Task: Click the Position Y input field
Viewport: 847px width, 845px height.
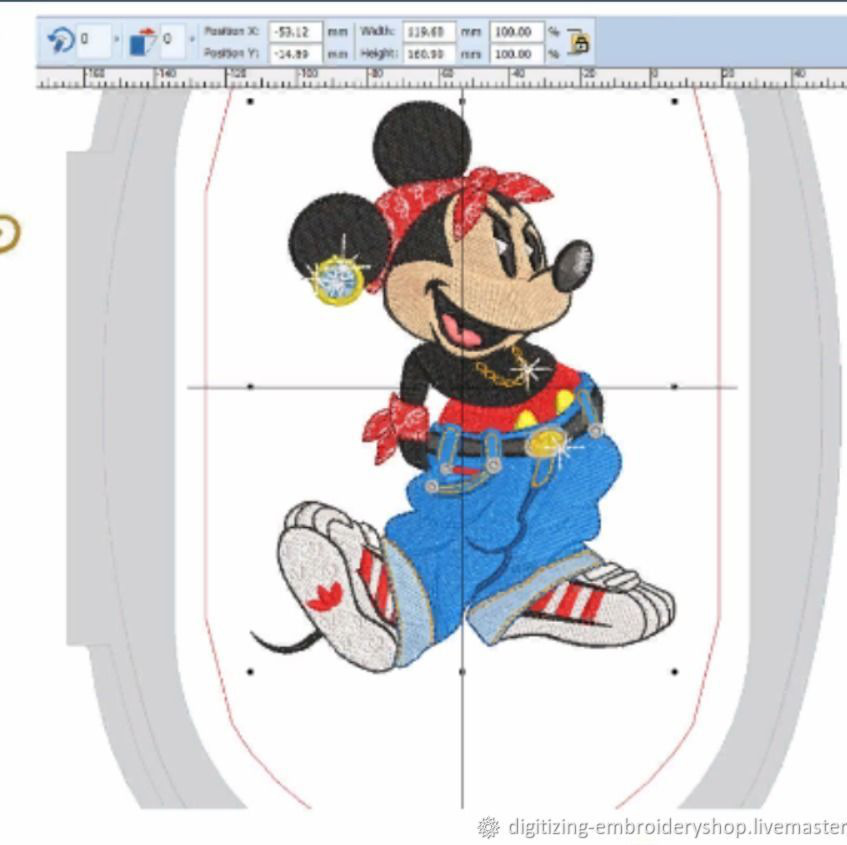Action: [294, 53]
